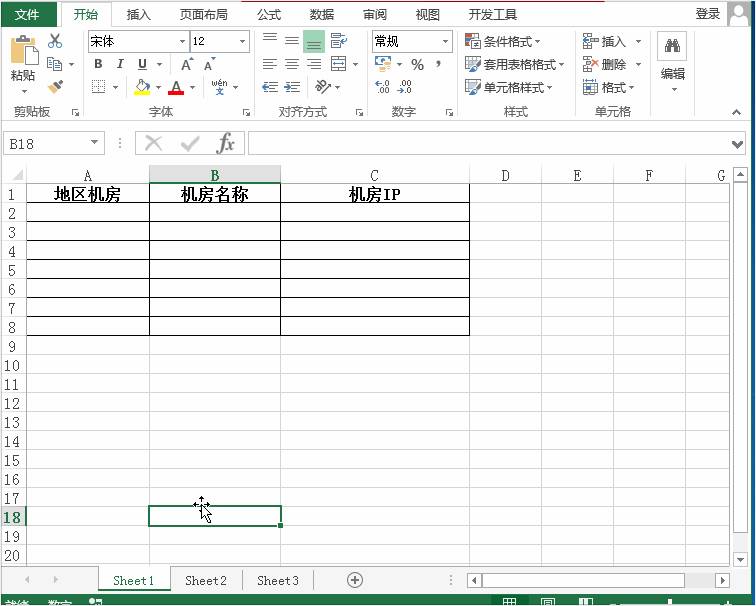Add a new sheet with plus icon
The height and width of the screenshot is (606, 756).
(x=355, y=580)
